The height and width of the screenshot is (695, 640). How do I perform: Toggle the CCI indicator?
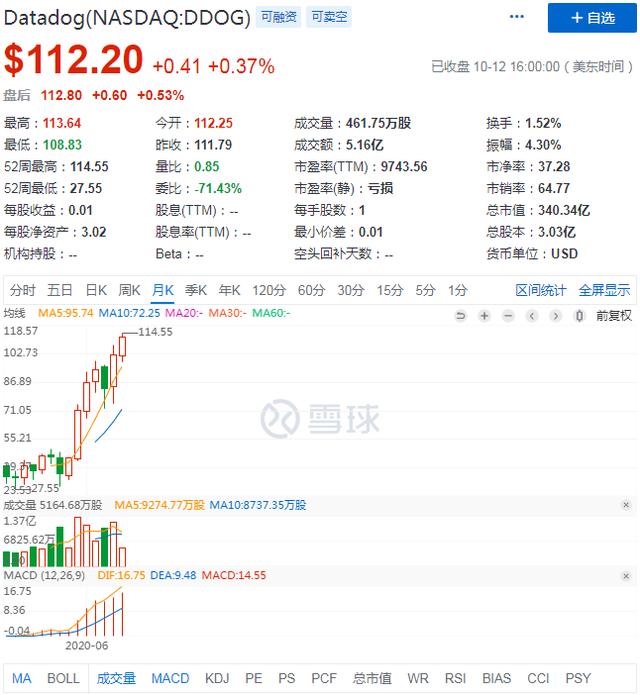(x=538, y=678)
